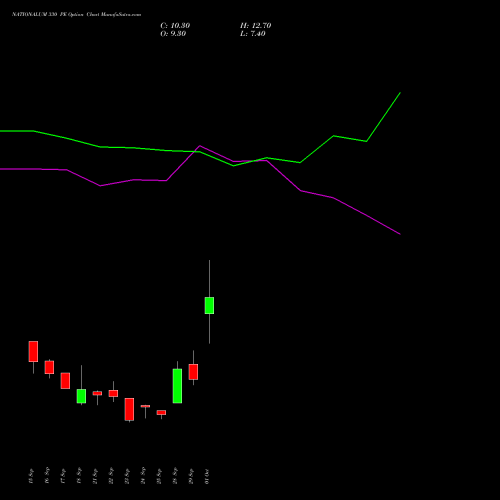500x500 pixels.
Task: Click the 25 Sep date label
Action: coord(159,476)
